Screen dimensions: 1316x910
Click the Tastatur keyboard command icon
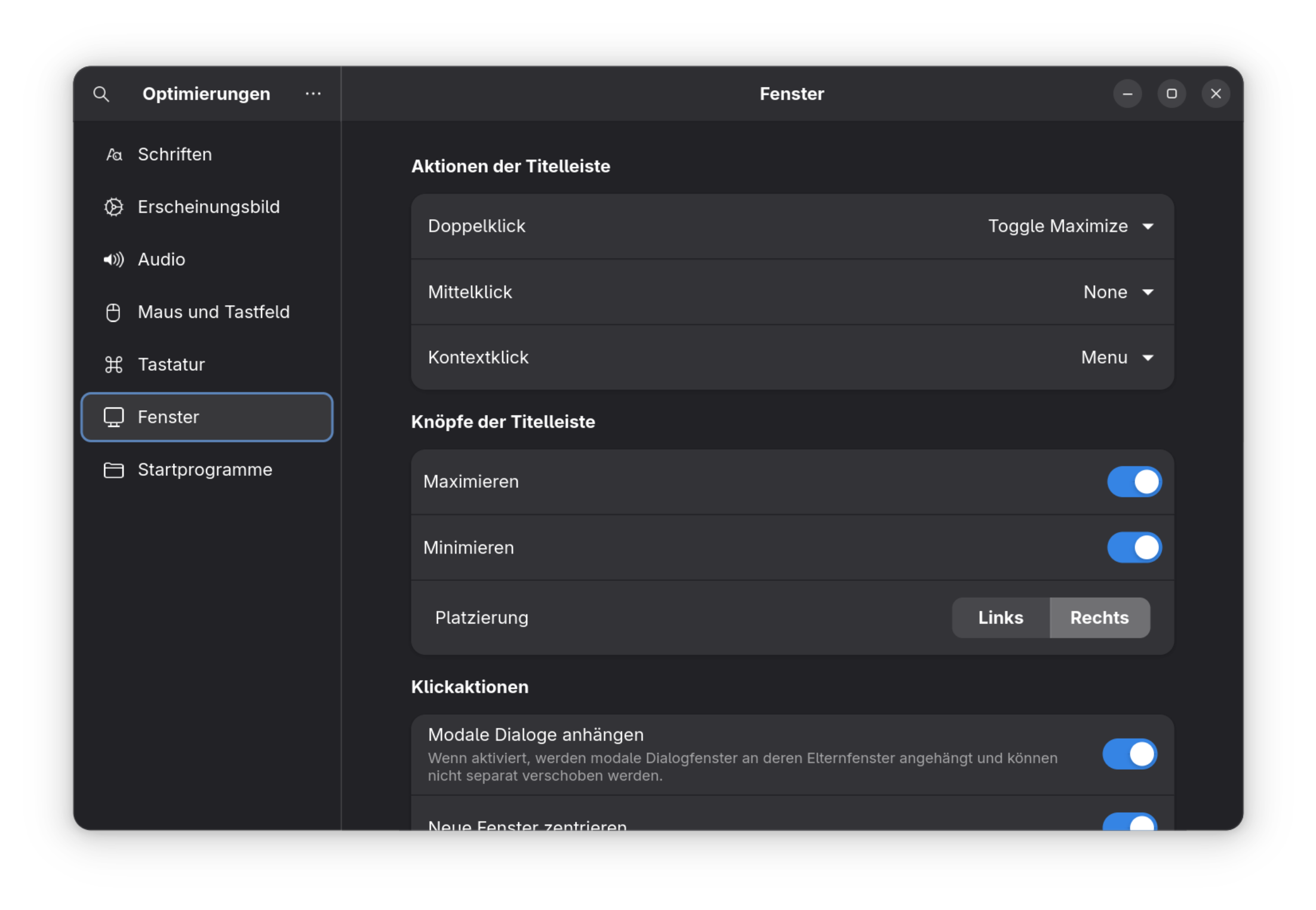113,365
